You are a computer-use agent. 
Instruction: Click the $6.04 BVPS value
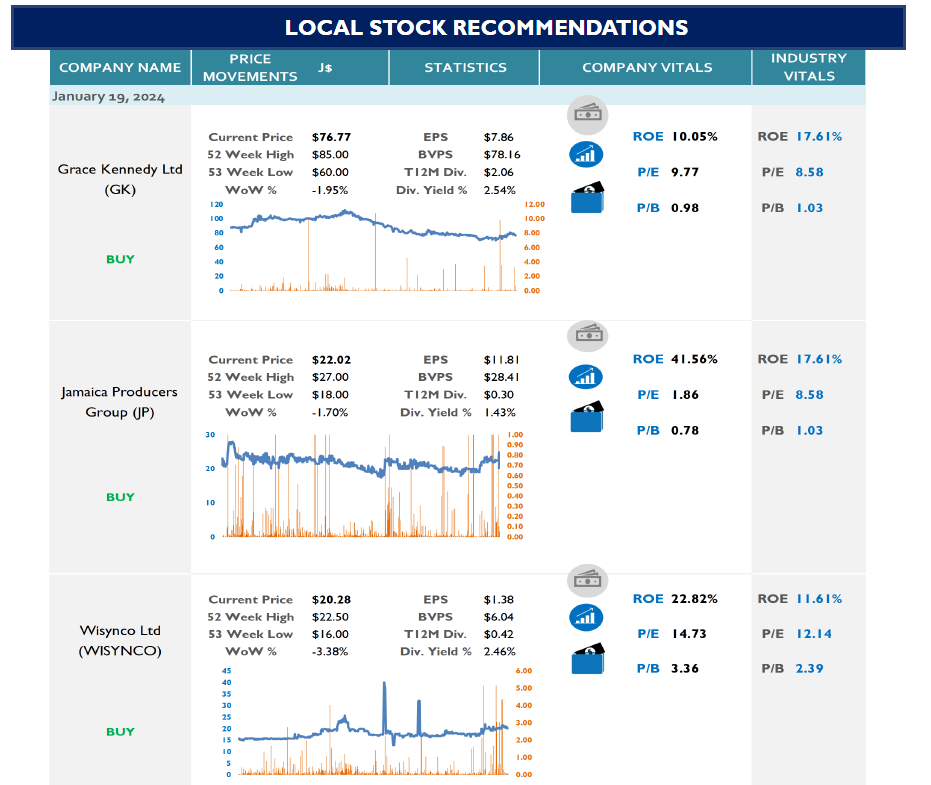click(x=498, y=617)
